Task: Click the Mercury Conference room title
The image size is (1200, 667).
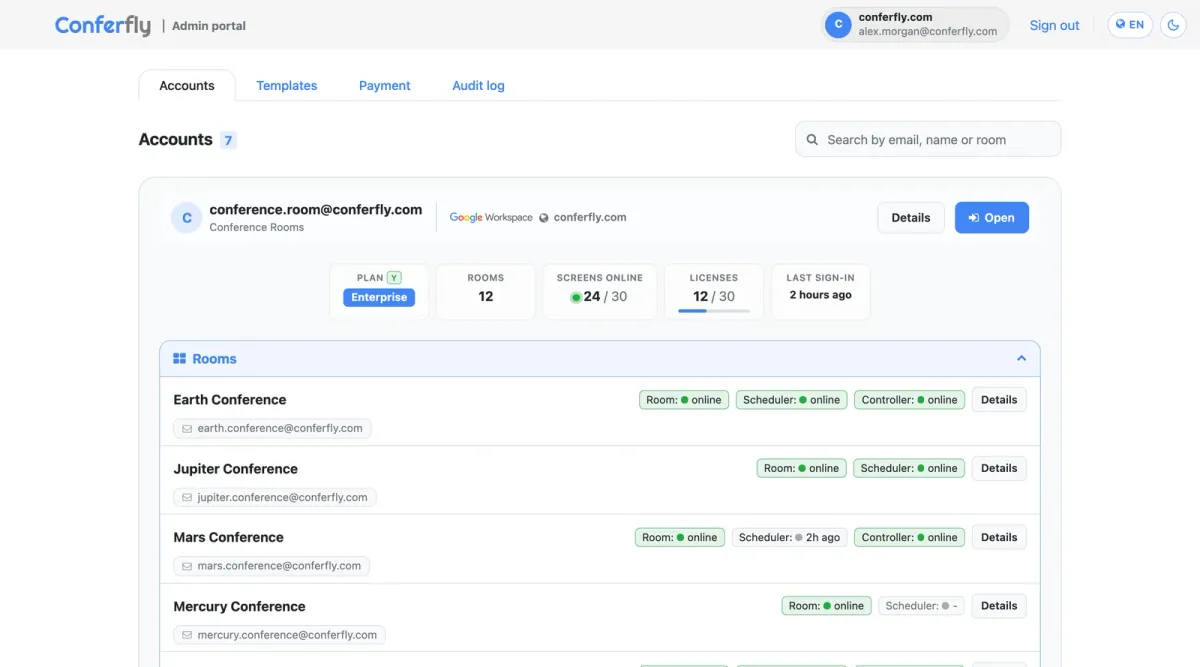Action: coord(240,606)
